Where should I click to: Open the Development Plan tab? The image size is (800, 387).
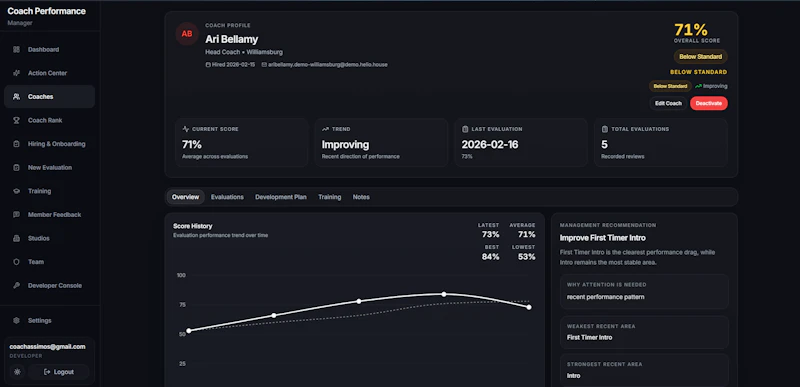(281, 197)
